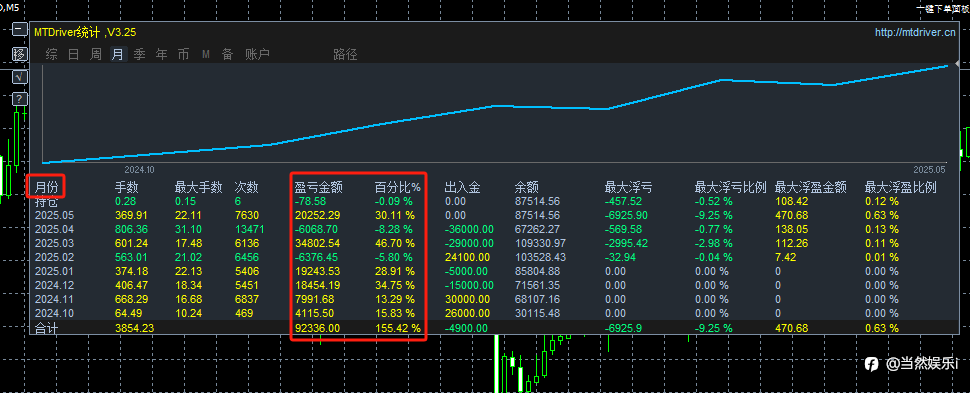Click the cyan equity curve in chart
The width and height of the screenshot is (970, 393).
tap(495, 106)
